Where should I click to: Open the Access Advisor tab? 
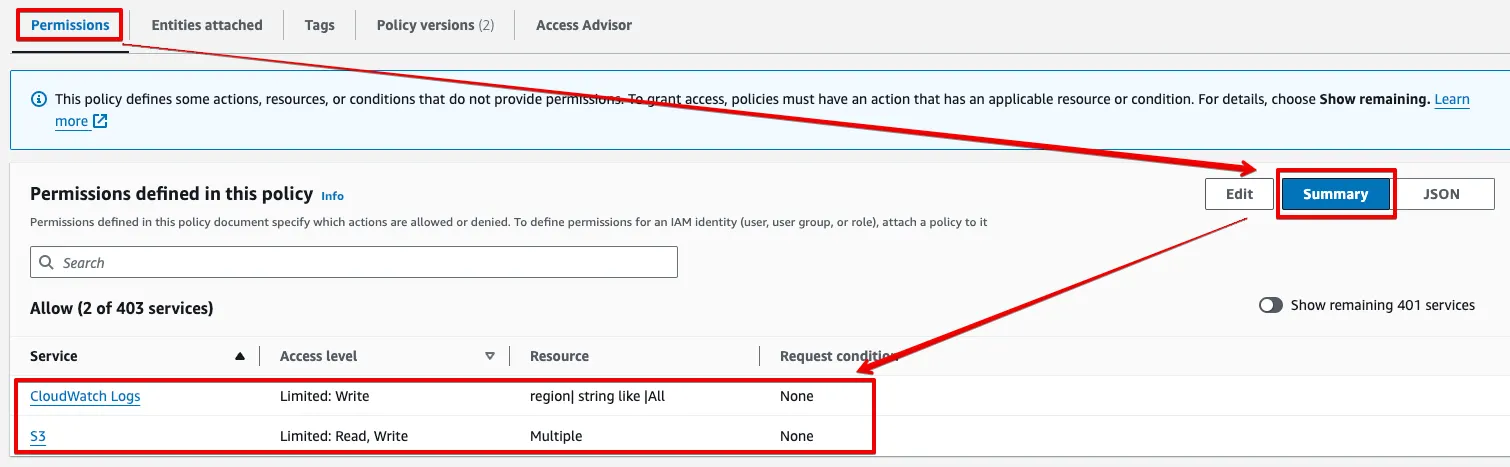[584, 25]
